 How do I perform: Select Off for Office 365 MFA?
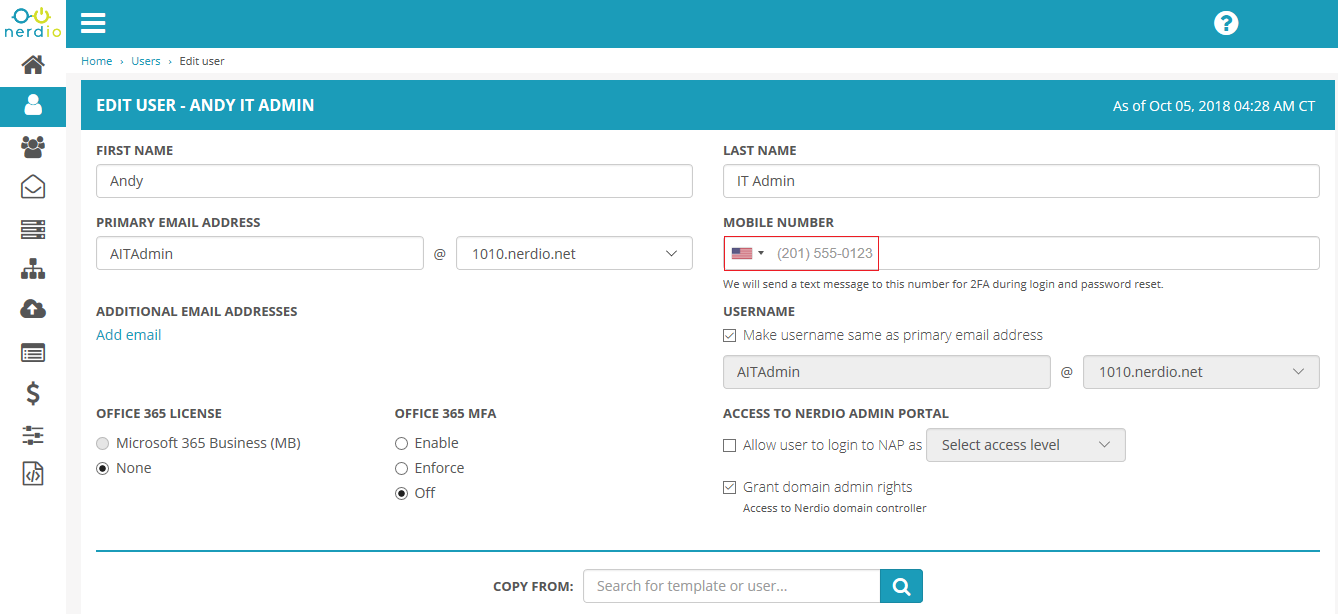401,493
